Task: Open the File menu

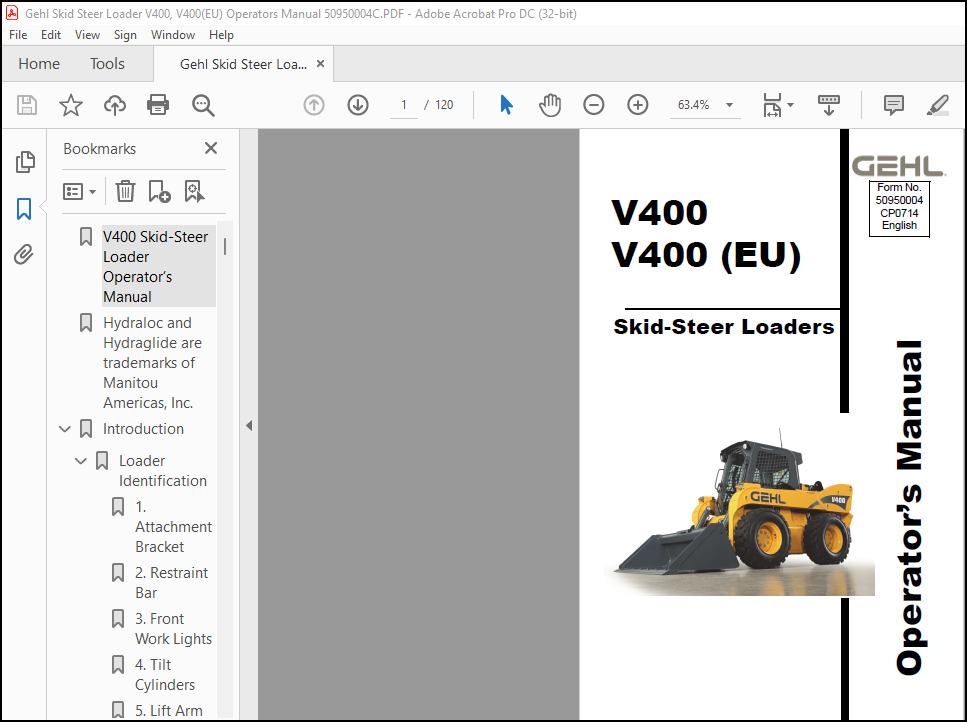Action: [x=18, y=35]
